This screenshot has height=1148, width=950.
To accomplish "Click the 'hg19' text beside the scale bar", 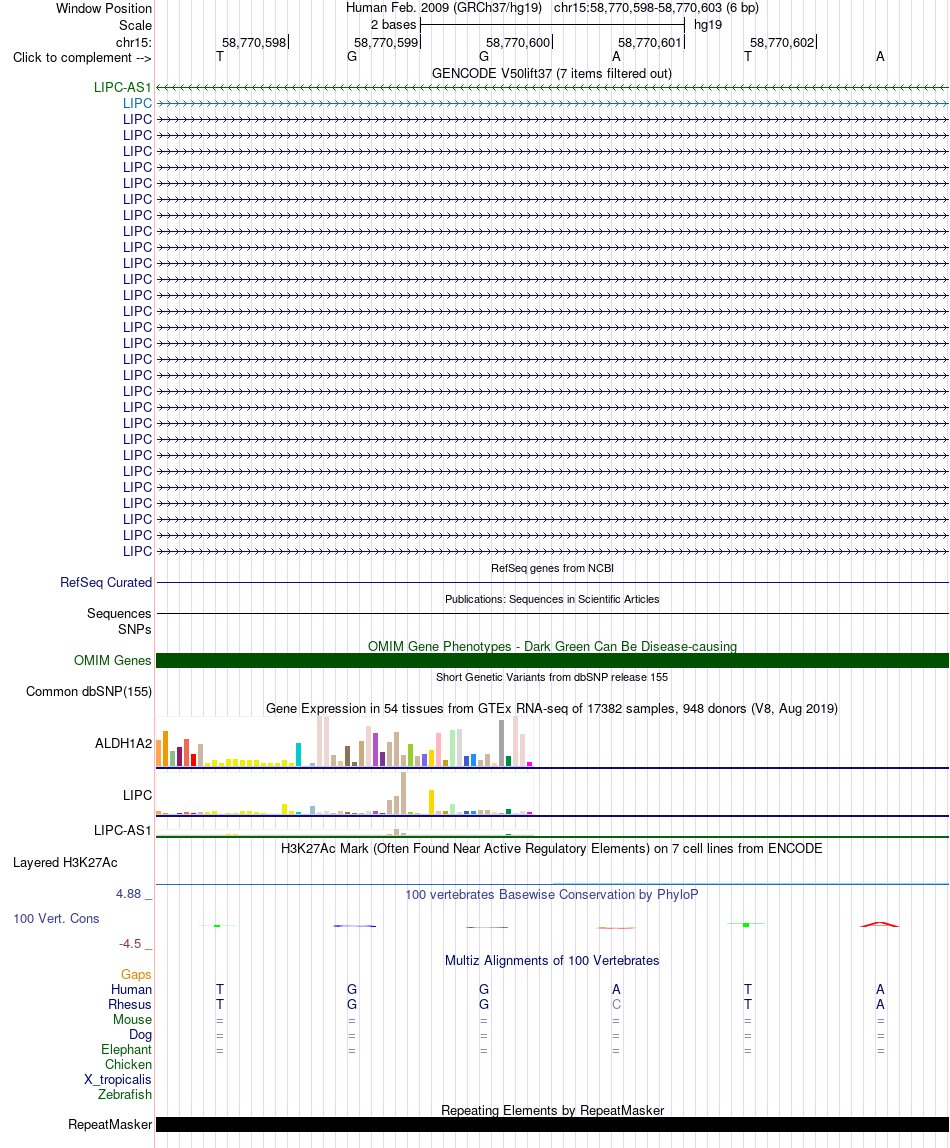I will click(708, 25).
